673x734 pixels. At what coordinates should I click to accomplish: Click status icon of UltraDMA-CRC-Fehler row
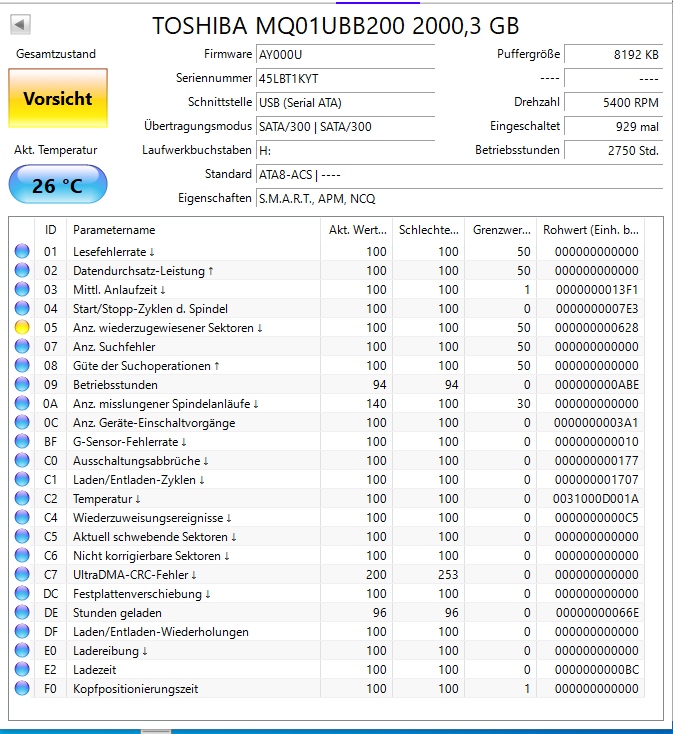(22, 574)
